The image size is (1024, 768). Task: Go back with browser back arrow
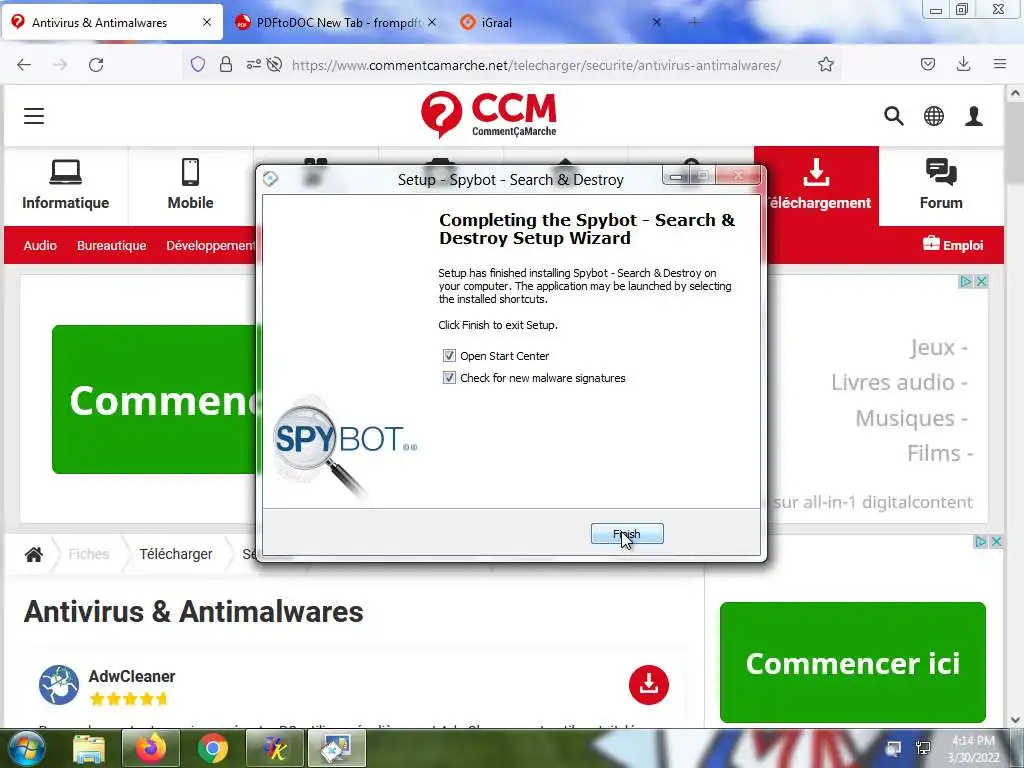click(x=24, y=65)
